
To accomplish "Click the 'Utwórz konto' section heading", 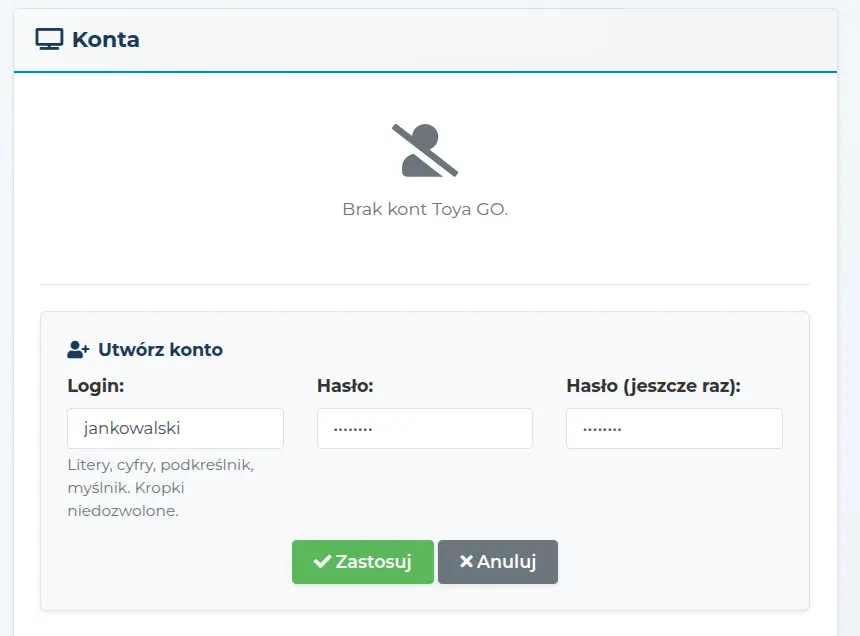I will coord(160,350).
